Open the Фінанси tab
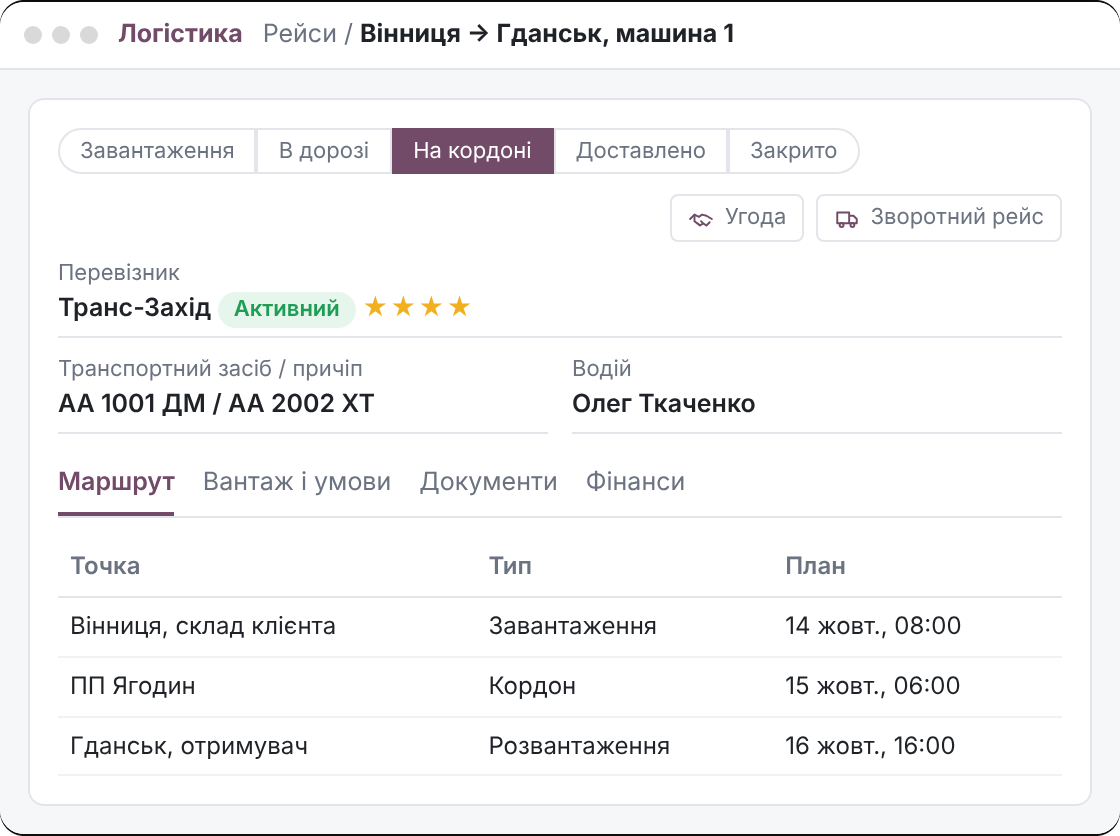 tap(635, 482)
